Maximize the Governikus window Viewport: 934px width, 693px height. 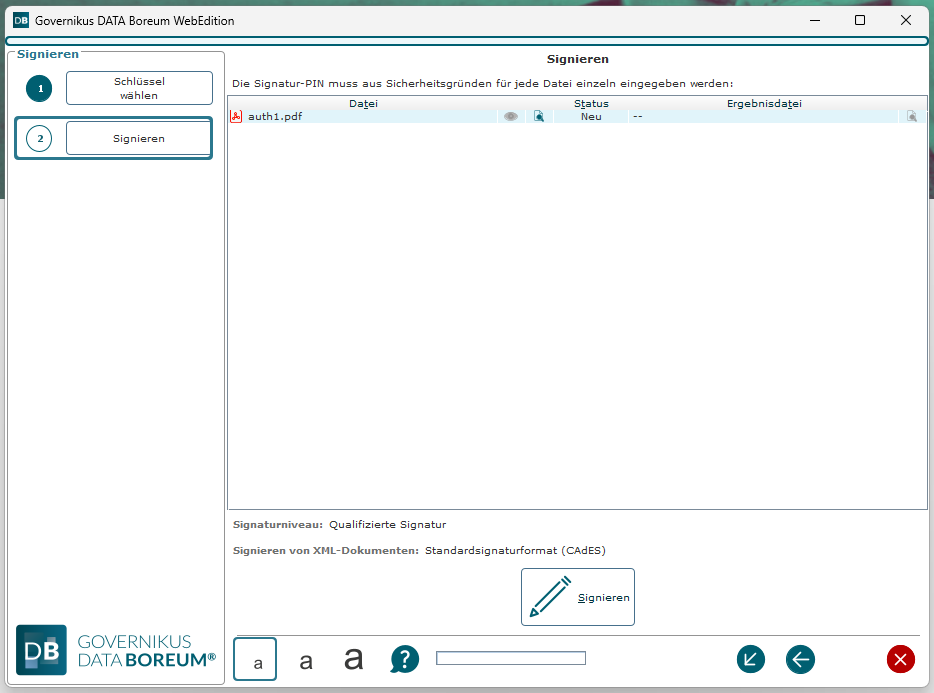point(860,20)
